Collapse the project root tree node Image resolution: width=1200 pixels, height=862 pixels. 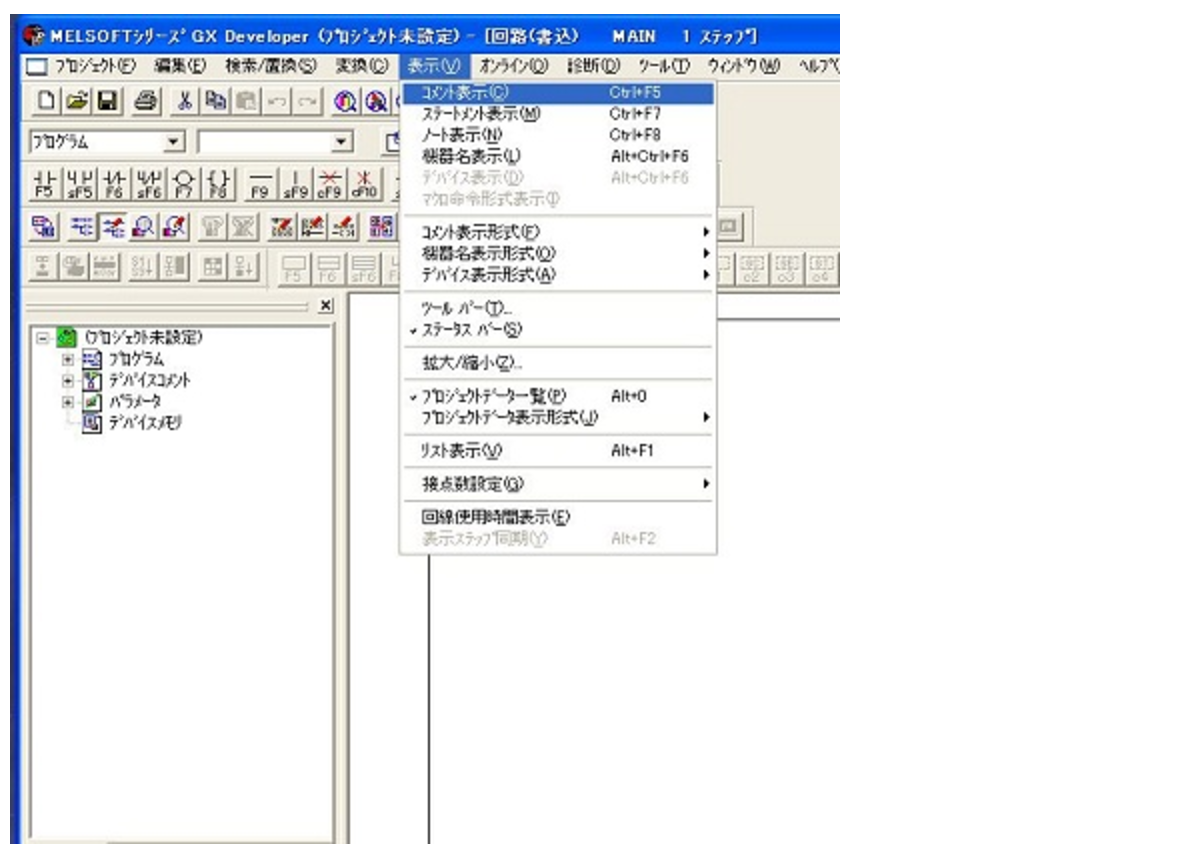(42, 339)
